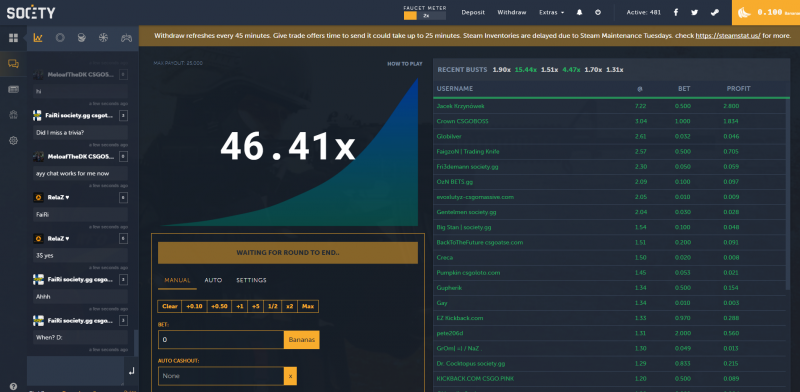Screen dimensions: 800x392
Task: Click the Facebook icon in header
Action: click(x=676, y=12)
